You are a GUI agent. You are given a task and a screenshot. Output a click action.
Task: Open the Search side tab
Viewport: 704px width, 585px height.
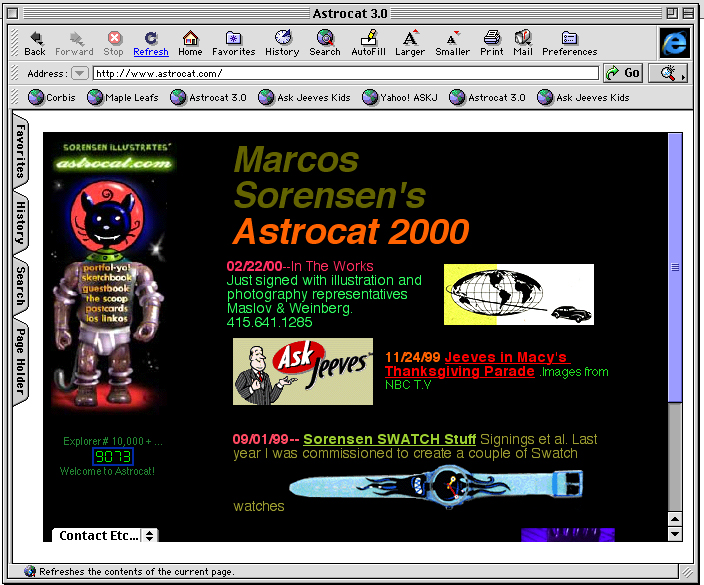pyautogui.click(x=21, y=286)
